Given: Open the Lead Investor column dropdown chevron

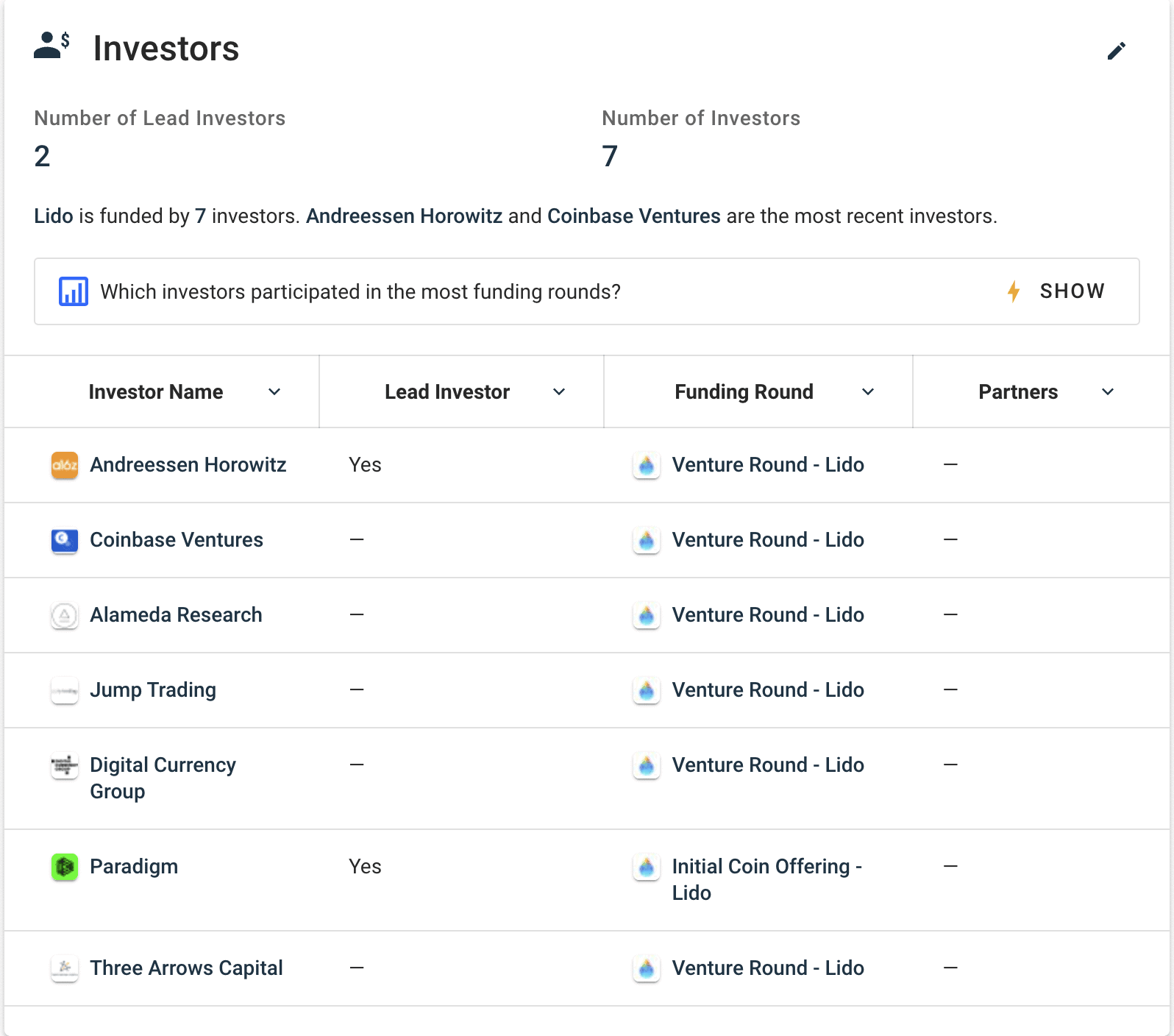Looking at the screenshot, I should tap(559, 392).
